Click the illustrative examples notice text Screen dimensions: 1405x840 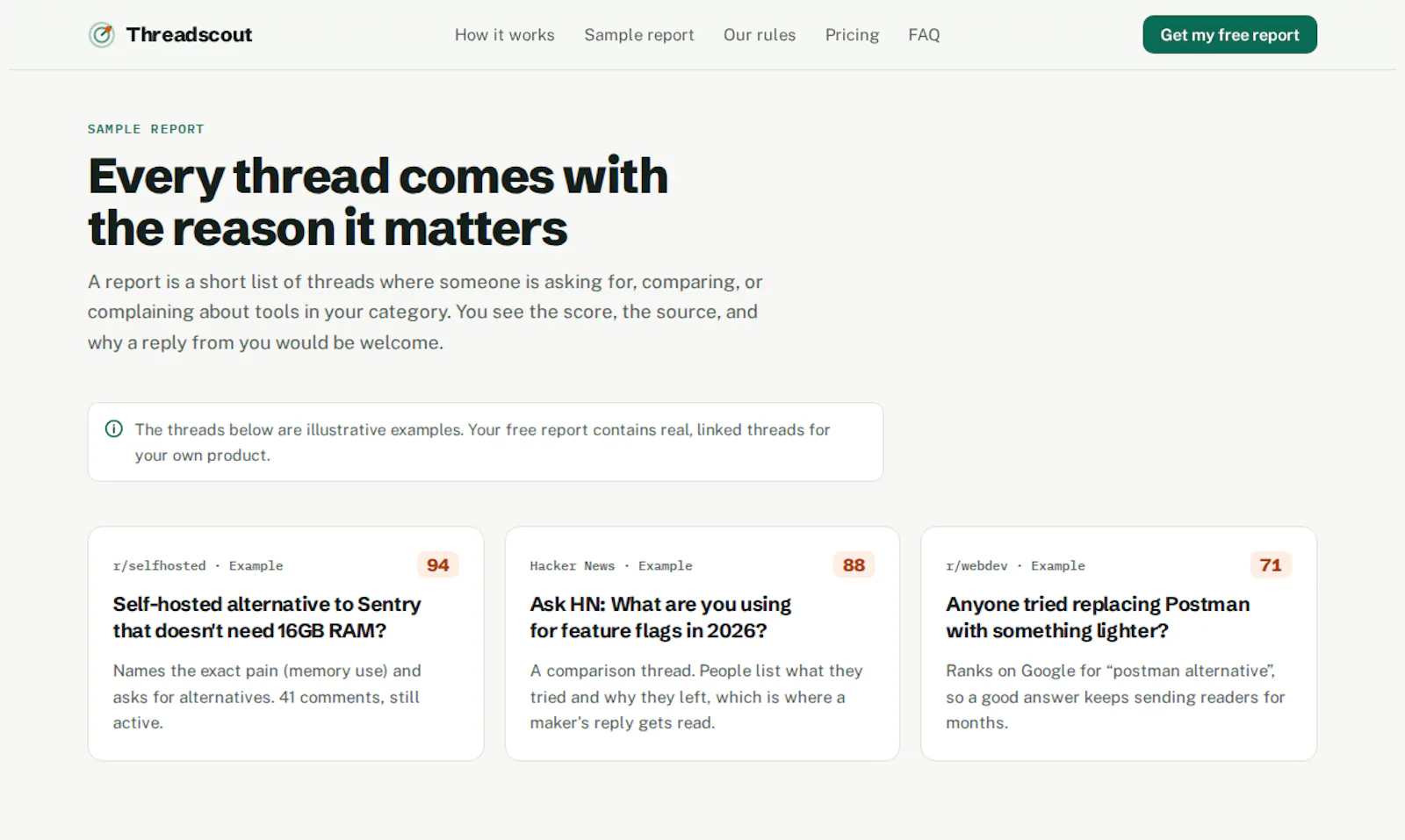[482, 442]
